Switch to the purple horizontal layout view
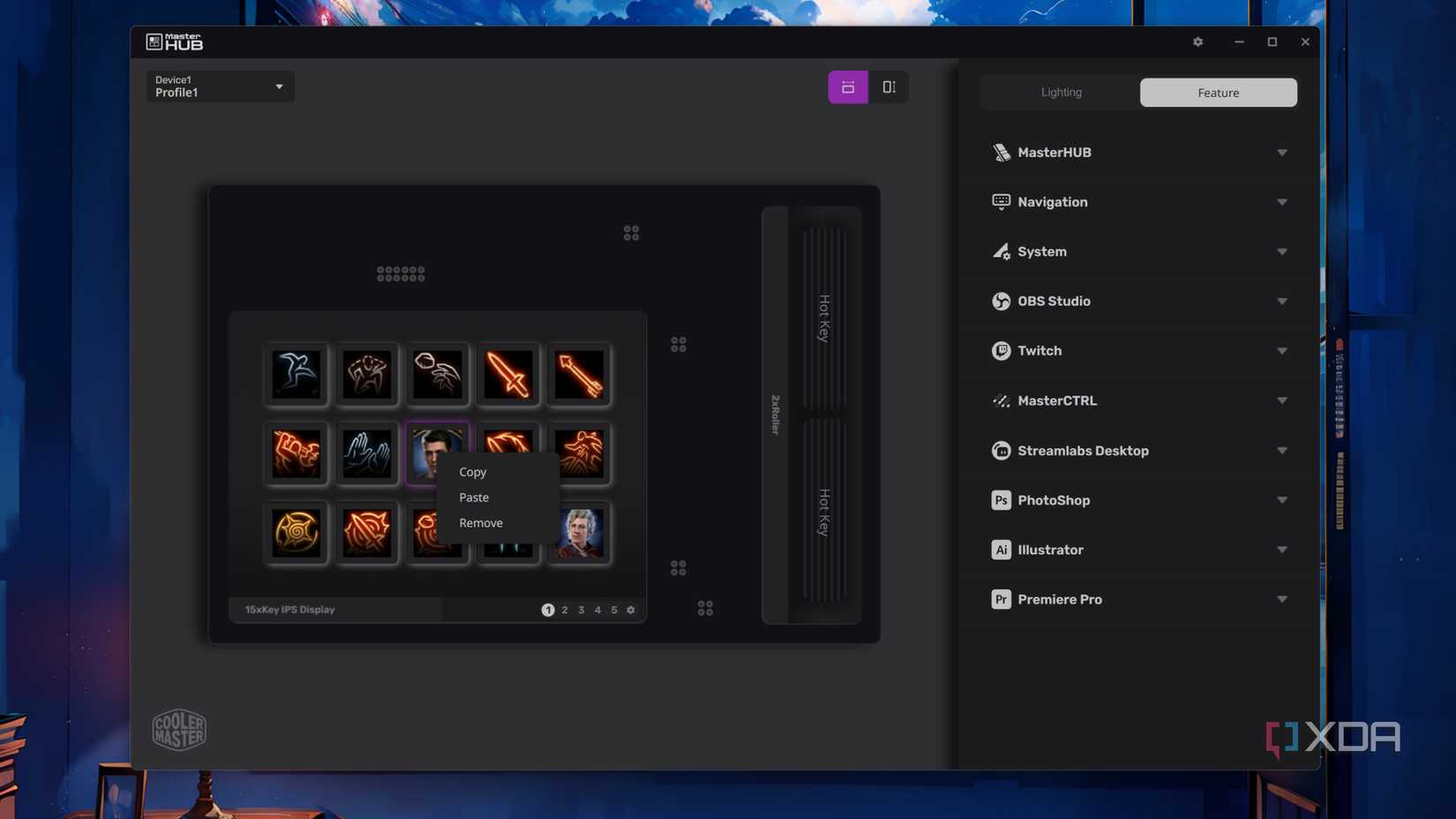This screenshot has width=1456, height=819. [x=848, y=86]
